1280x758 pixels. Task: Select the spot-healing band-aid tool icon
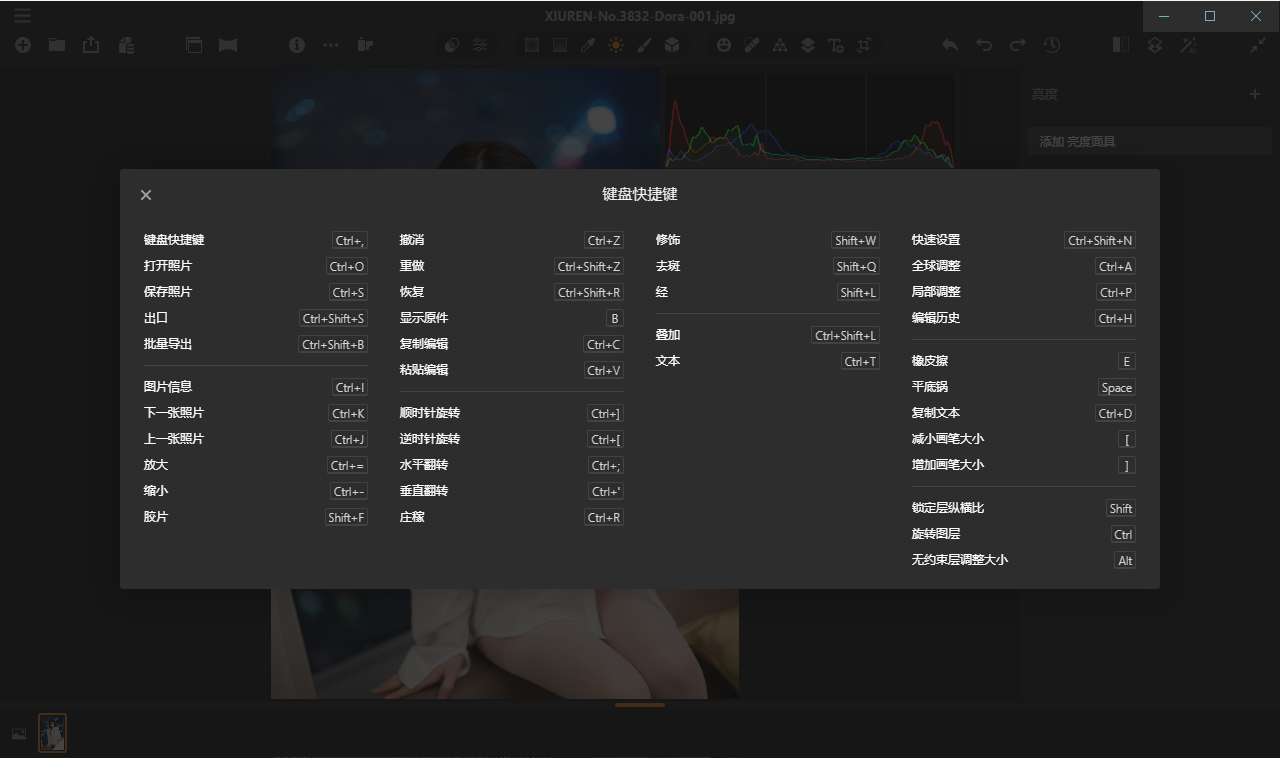(x=752, y=45)
